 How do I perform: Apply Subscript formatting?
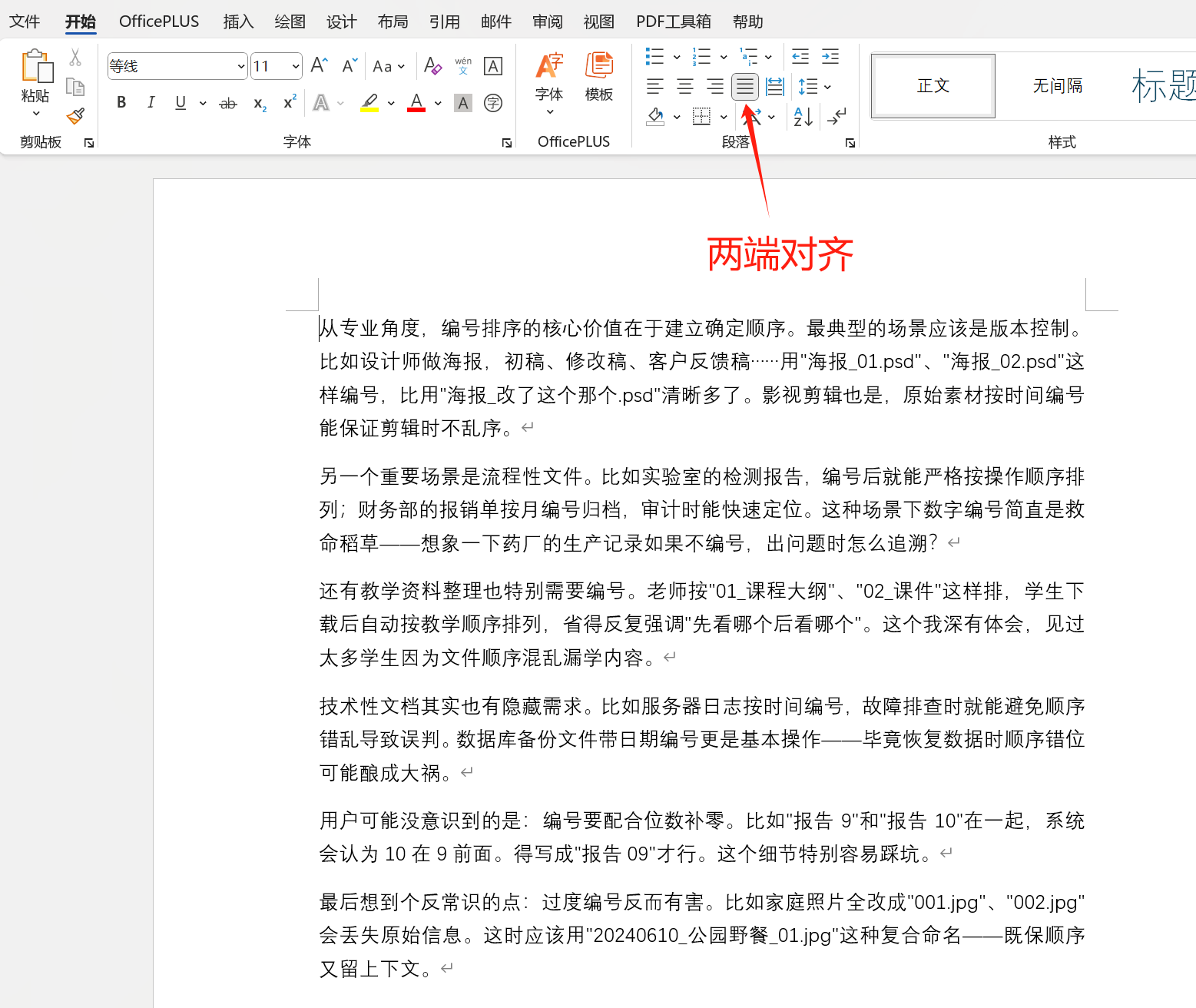258,104
